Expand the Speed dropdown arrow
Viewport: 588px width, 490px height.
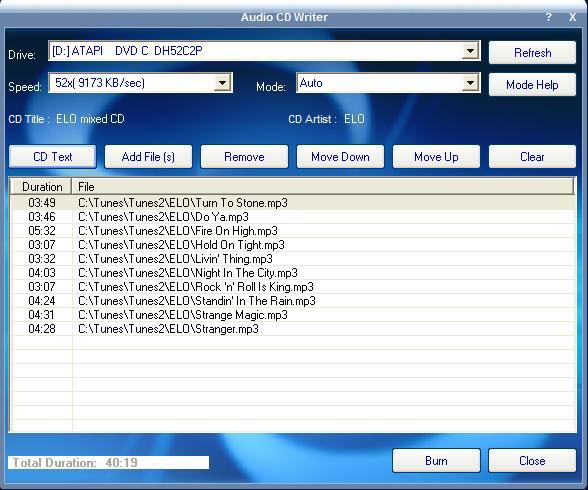click(222, 83)
